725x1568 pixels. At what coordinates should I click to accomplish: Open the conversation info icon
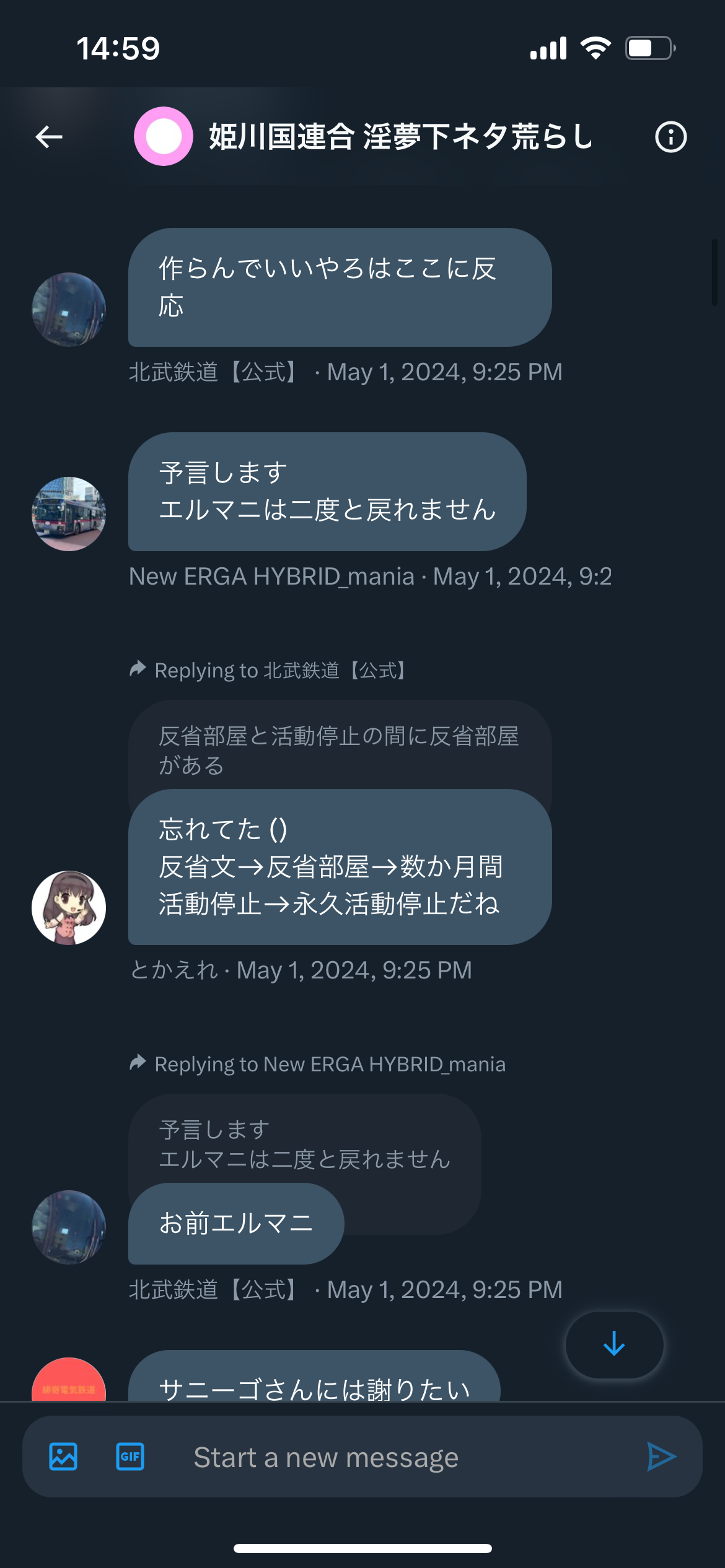pos(671,137)
